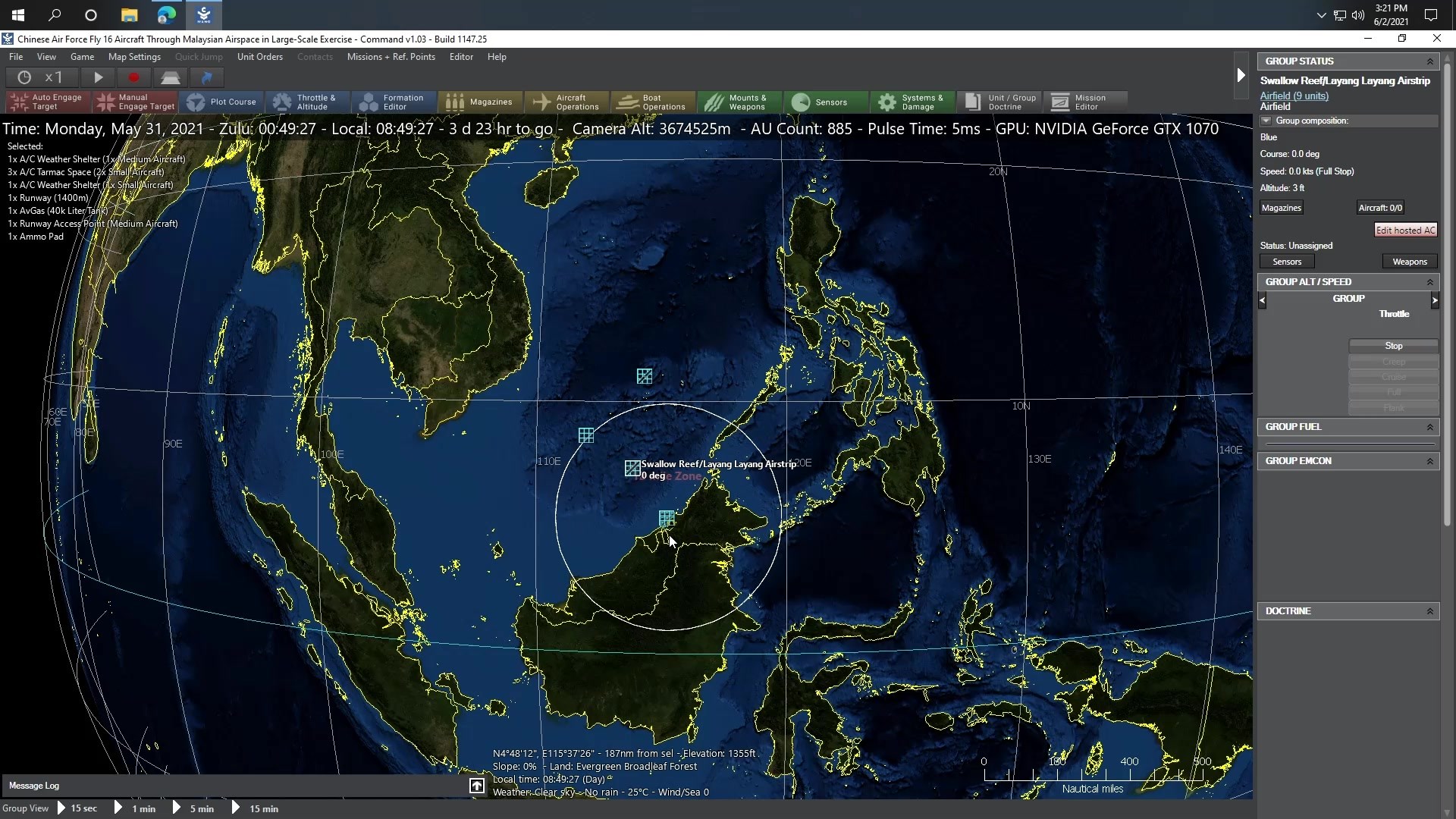The height and width of the screenshot is (819, 1456).
Task: Click the Edit hosted AC button
Action: 1405,231
